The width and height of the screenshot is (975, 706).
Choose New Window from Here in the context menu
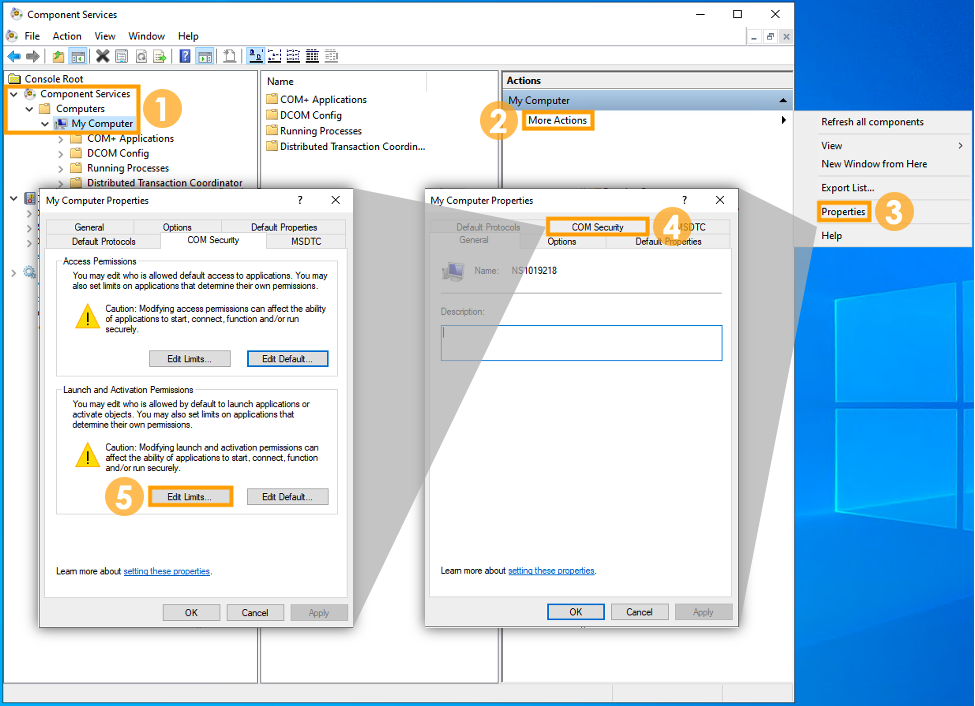874,164
